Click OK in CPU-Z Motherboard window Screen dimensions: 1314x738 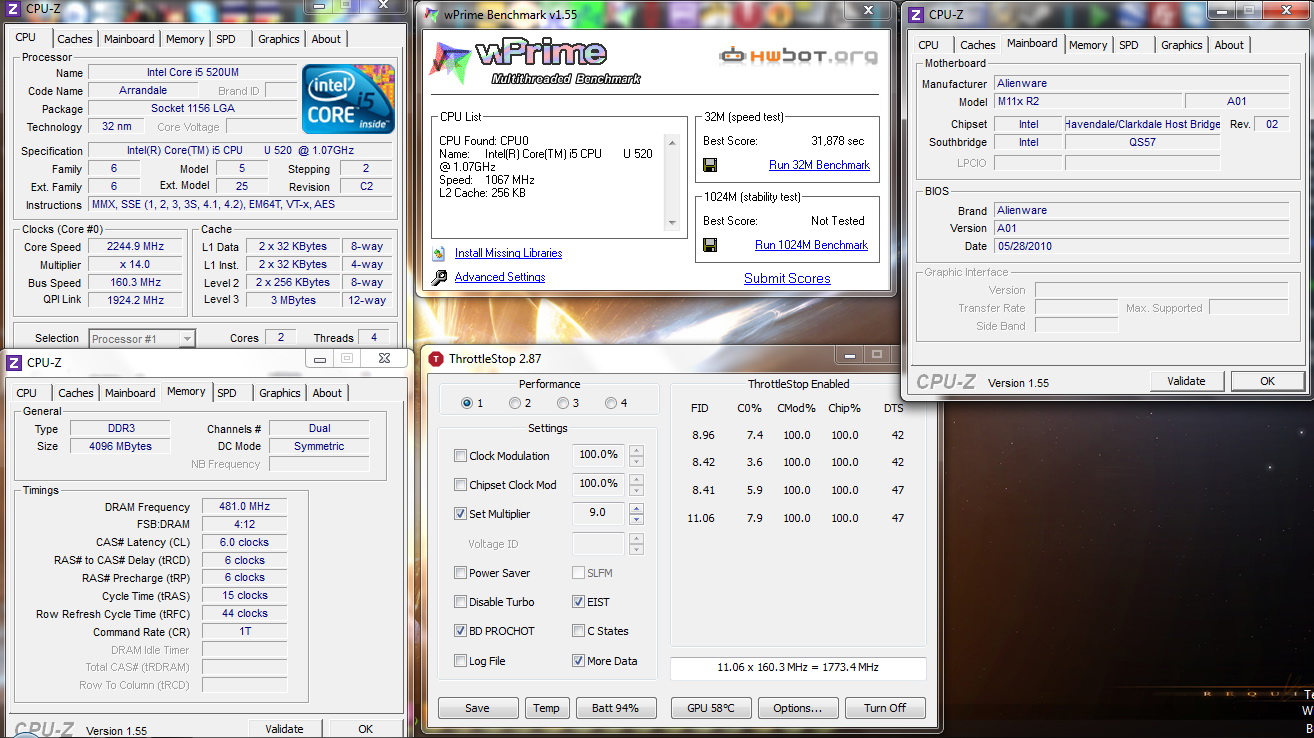1267,381
